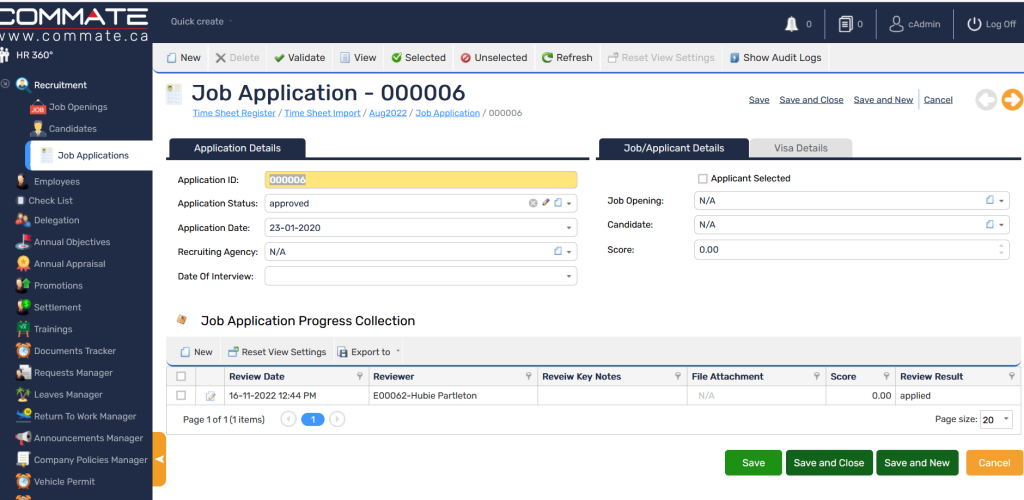Screen dimensions: 1024x500
Task: Select the first progress row checkbox
Action: [x=181, y=396]
